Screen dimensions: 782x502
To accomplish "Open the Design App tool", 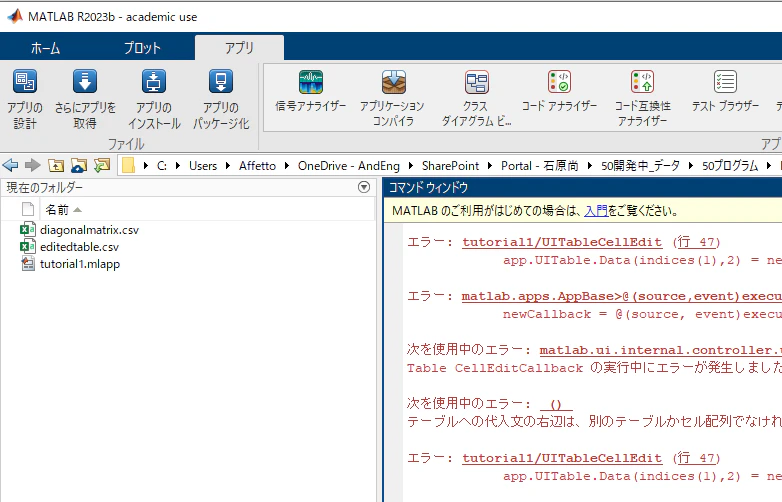I will [25, 100].
